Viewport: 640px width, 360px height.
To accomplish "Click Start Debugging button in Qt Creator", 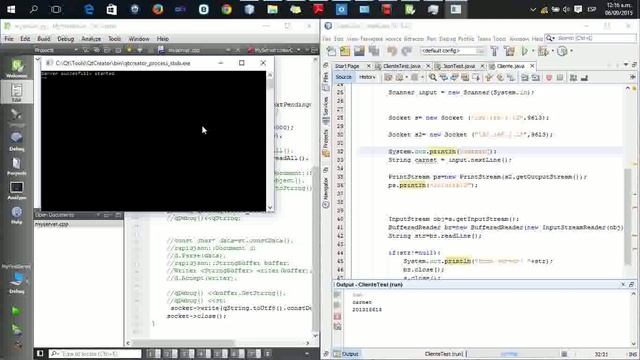I will pyautogui.click(x=16, y=329).
